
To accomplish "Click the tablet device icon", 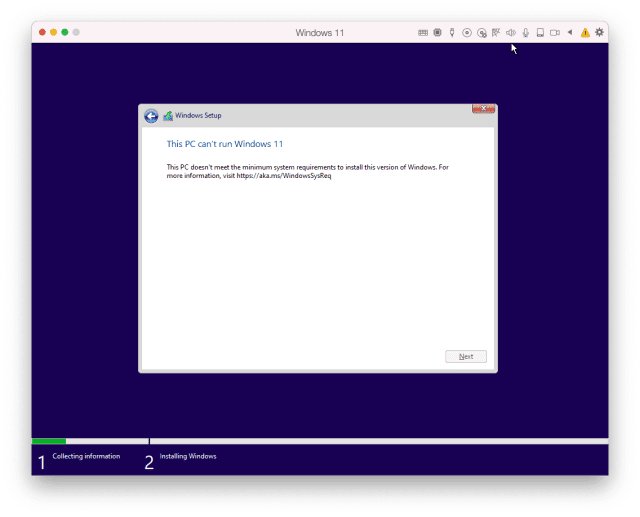I will click(x=541, y=33).
